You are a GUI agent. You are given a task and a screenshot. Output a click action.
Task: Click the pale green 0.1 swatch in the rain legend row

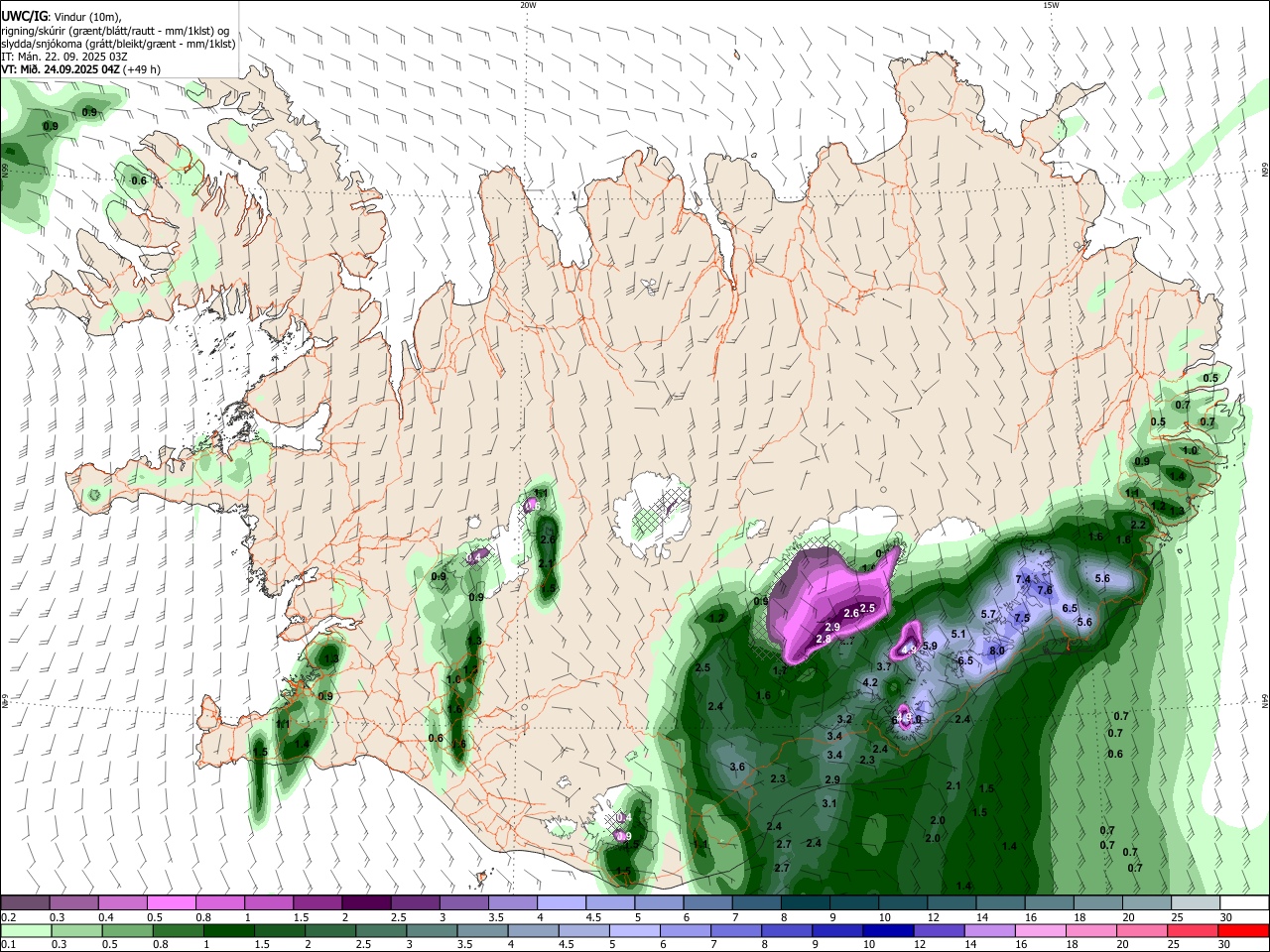25,931
